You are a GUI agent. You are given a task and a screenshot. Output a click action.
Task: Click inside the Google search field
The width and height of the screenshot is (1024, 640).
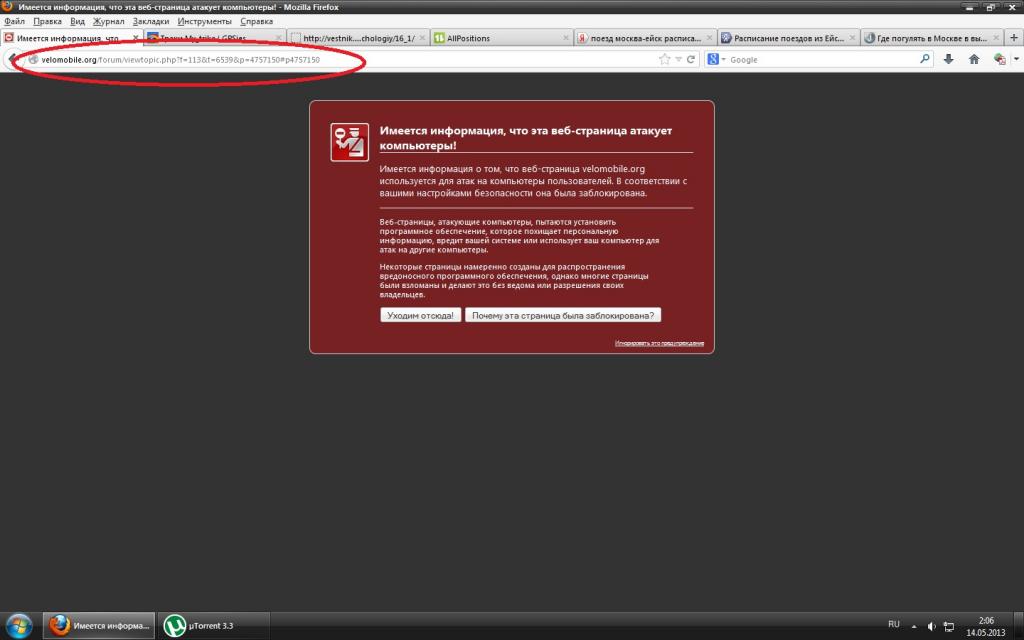823,59
